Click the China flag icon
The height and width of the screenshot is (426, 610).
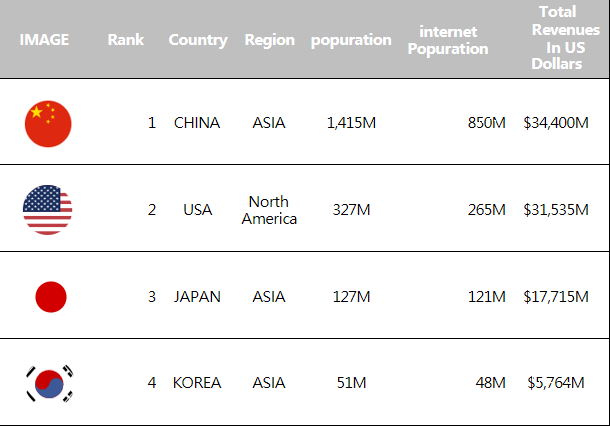[48, 124]
